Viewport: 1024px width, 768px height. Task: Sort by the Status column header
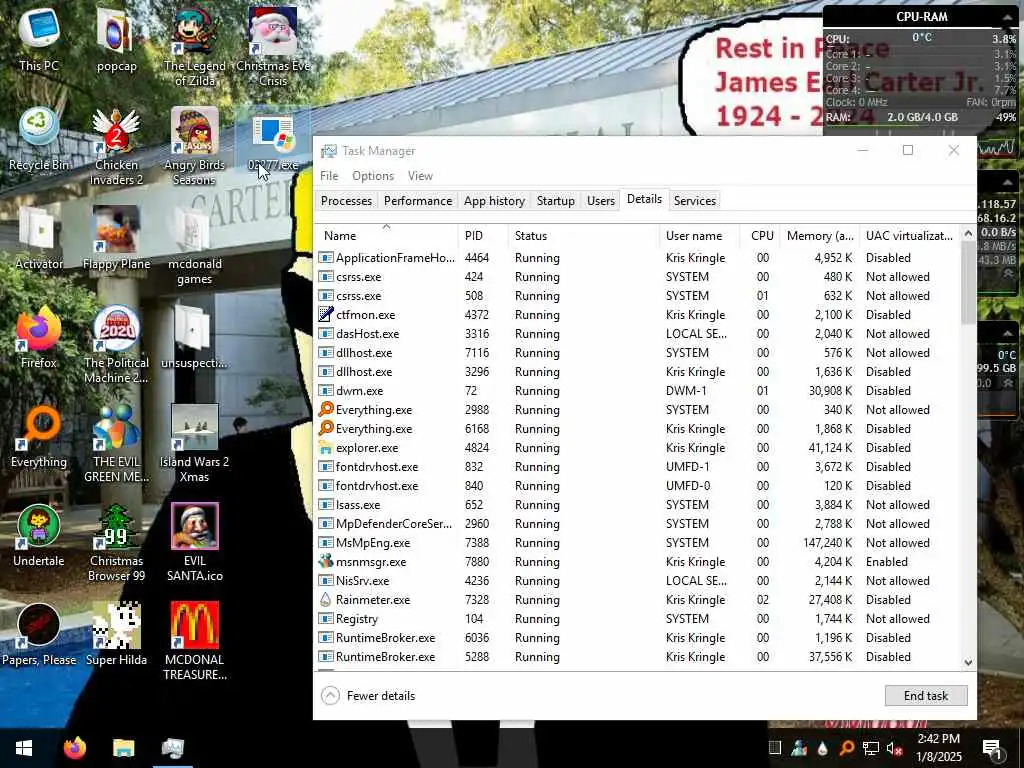pyautogui.click(x=584, y=236)
